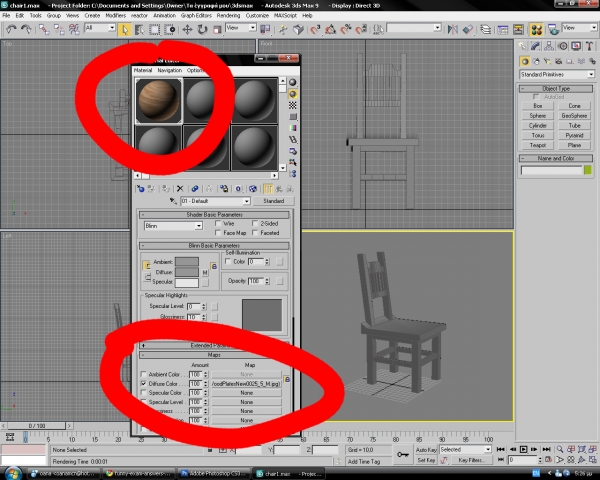Toggle the Snaps 3D magnet icon
This screenshot has height=480, width=600.
(x=315, y=29)
